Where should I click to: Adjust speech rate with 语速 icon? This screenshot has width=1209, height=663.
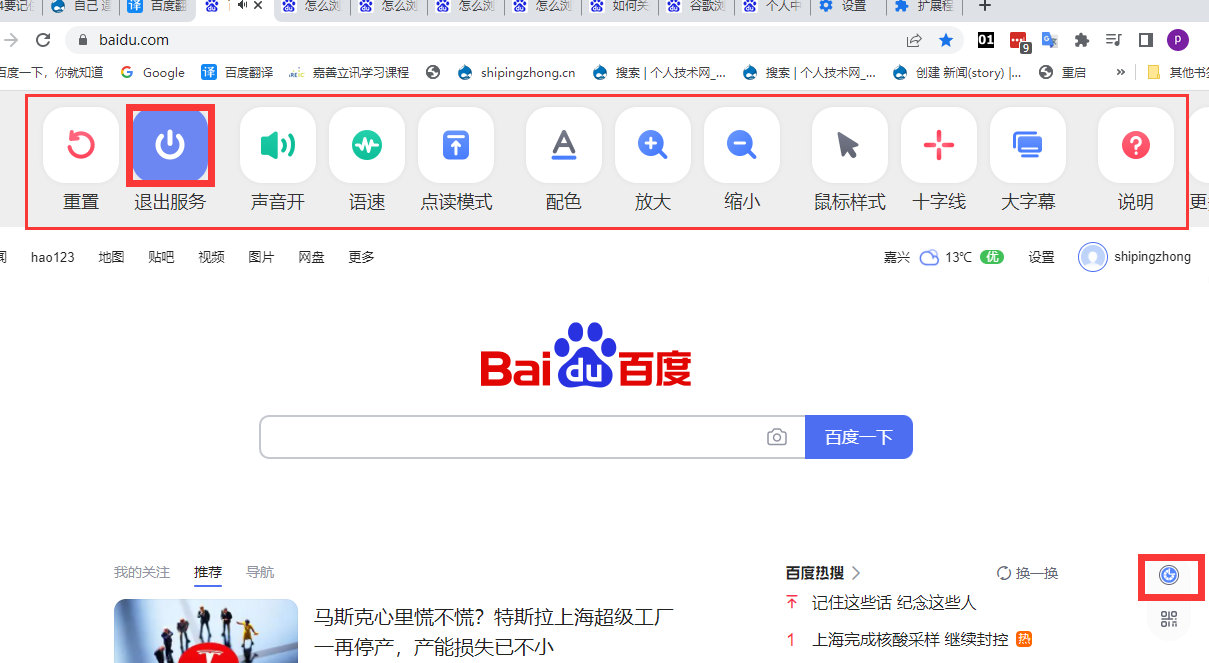367,146
